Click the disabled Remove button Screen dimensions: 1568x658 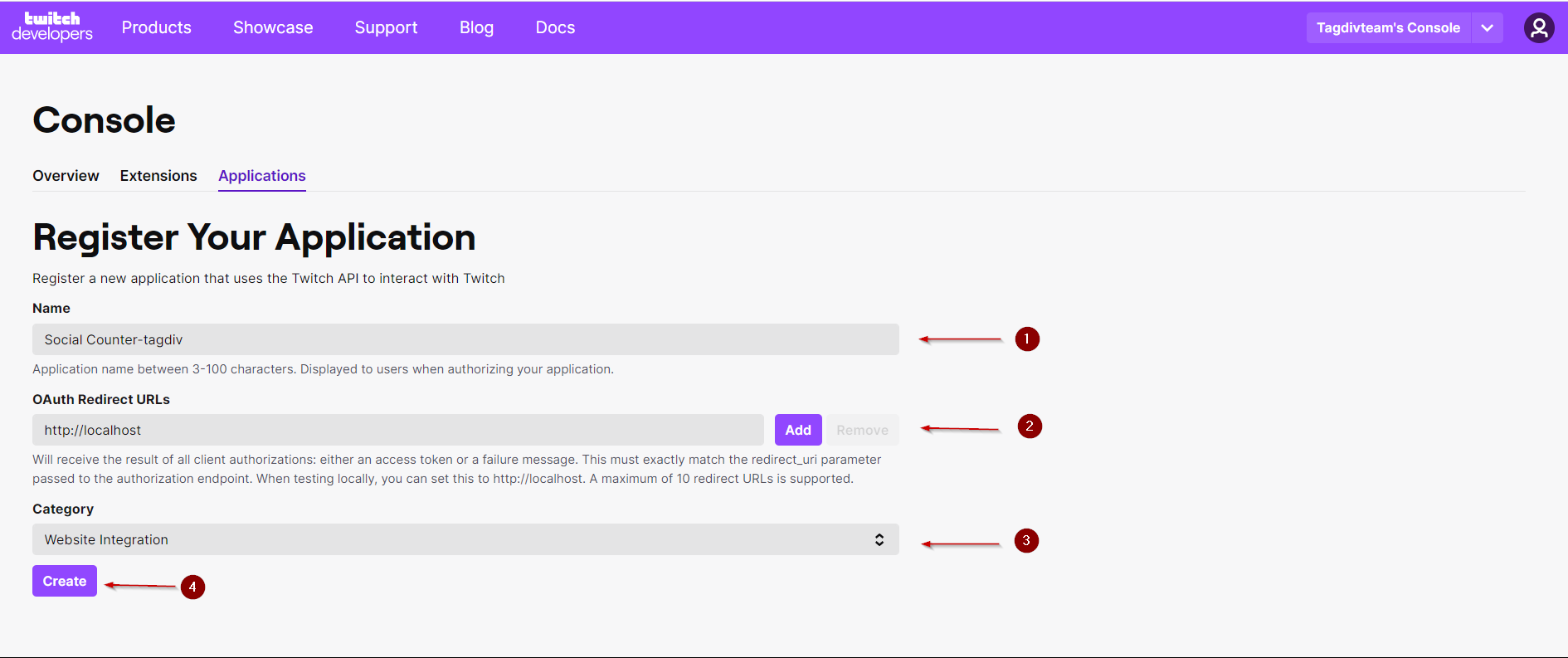[862, 430]
